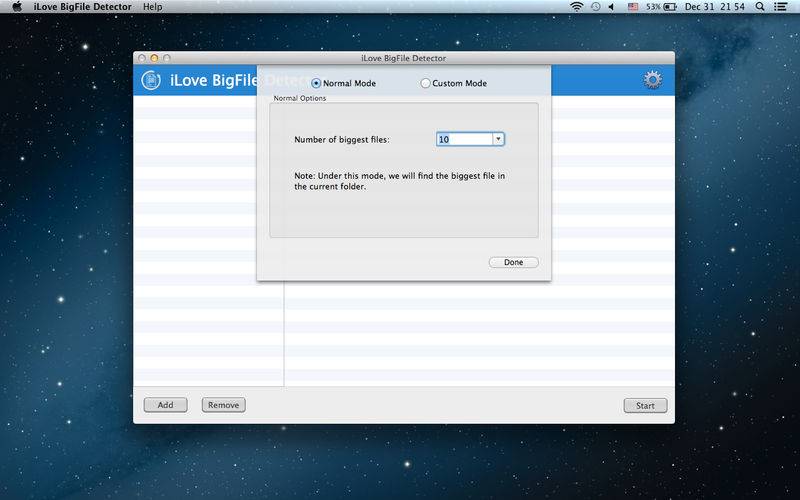Click the number of biggest files field showing 10
The width and height of the screenshot is (800, 500).
[x=464, y=139]
